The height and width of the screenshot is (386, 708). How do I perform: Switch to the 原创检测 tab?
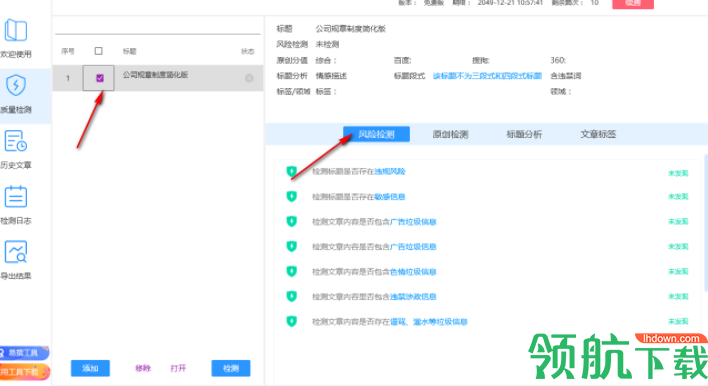[x=450, y=134]
